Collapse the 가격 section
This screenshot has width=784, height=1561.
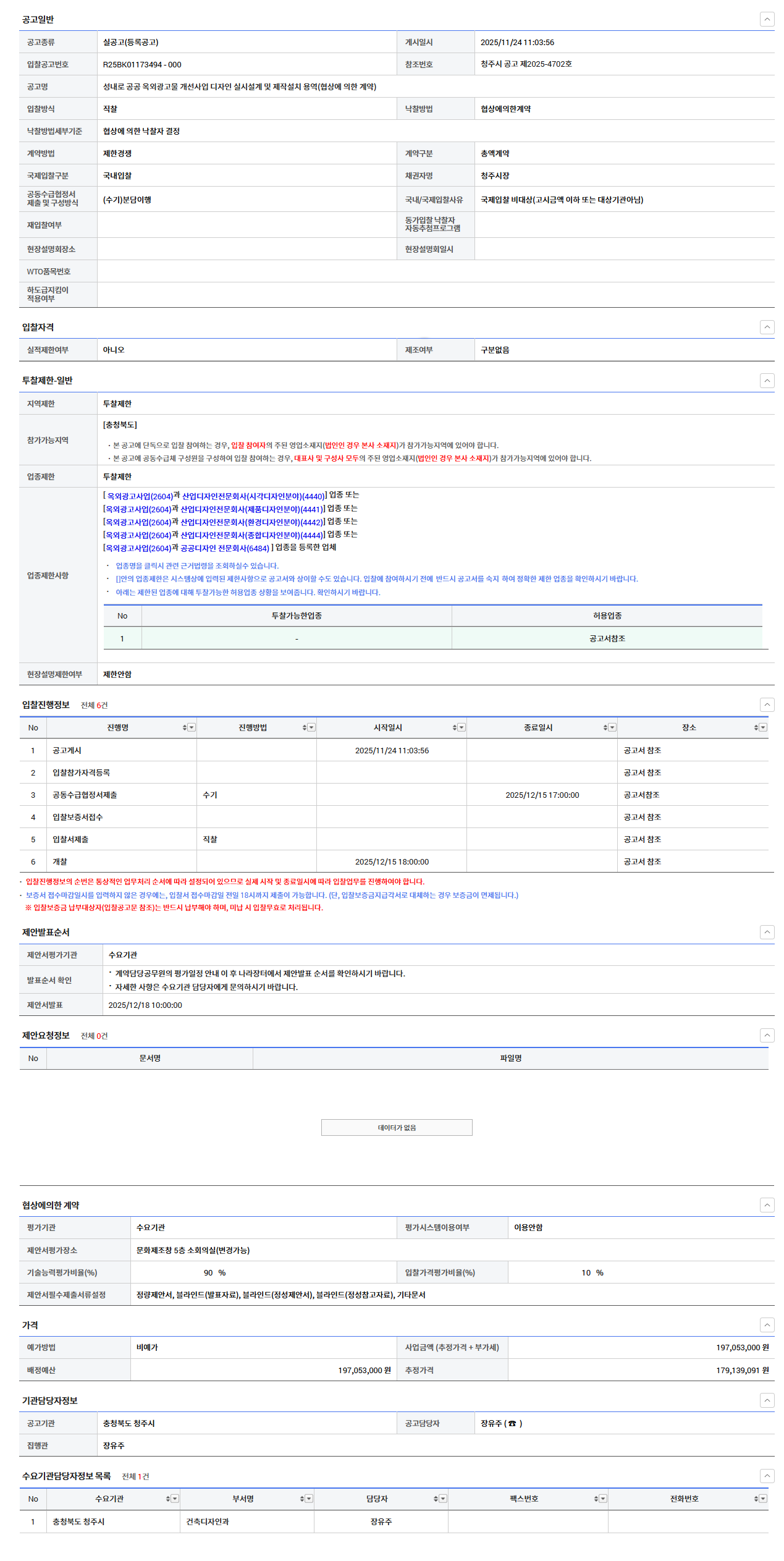click(x=767, y=1324)
